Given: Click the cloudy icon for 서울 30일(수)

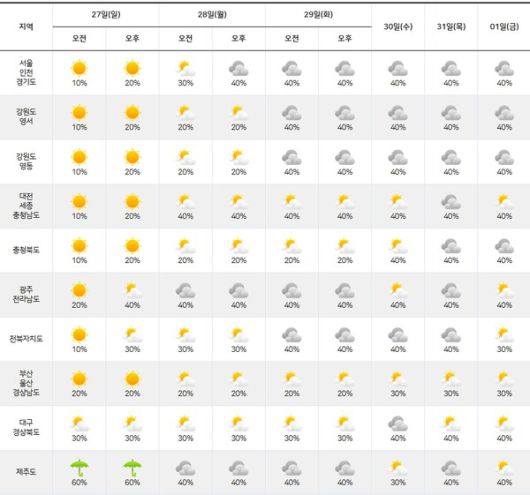Looking at the screenshot, I should [x=398, y=69].
